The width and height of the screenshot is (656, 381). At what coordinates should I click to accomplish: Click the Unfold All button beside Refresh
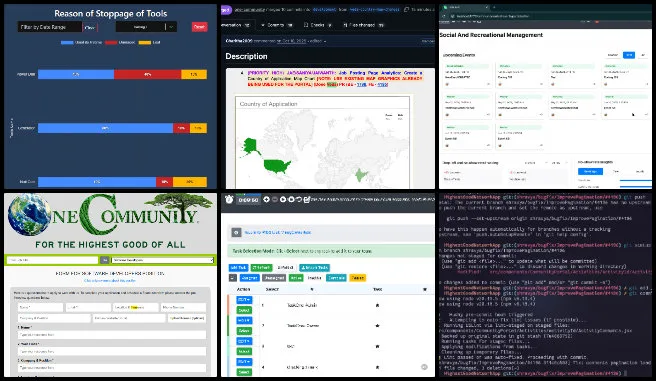tap(286, 268)
